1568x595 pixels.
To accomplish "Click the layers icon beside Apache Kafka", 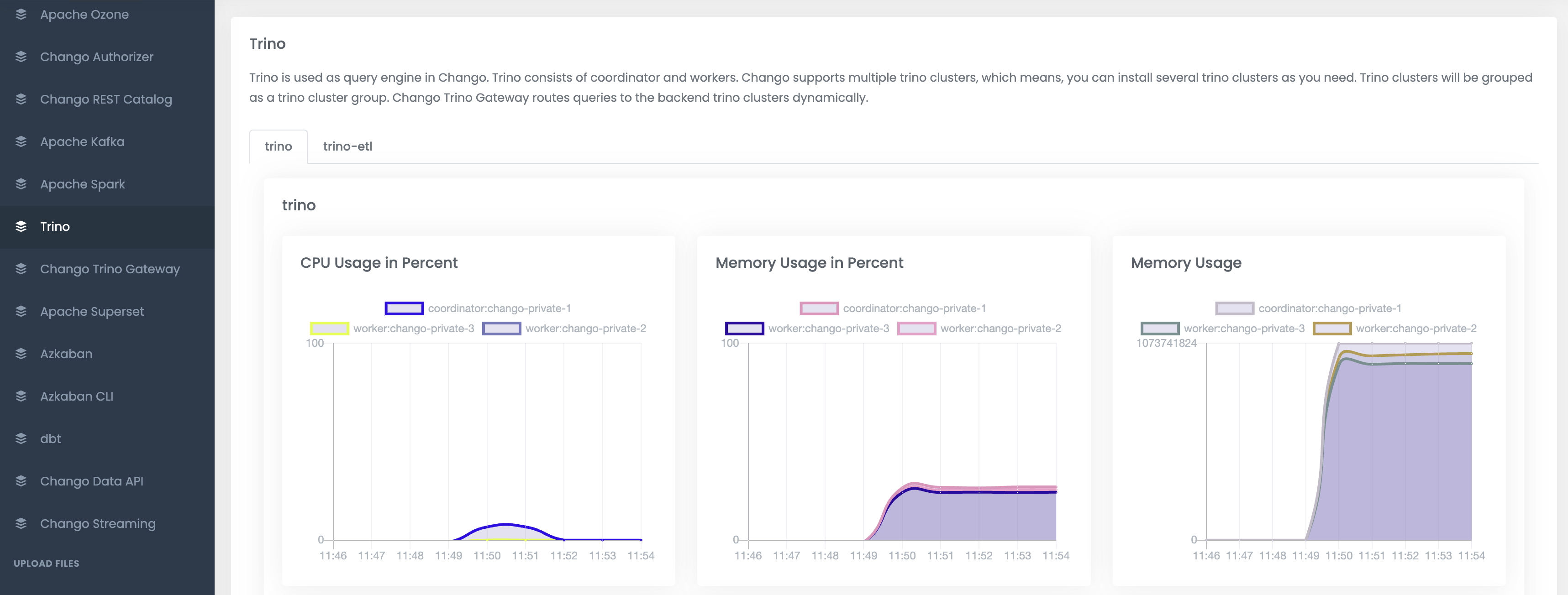I will pyautogui.click(x=21, y=142).
